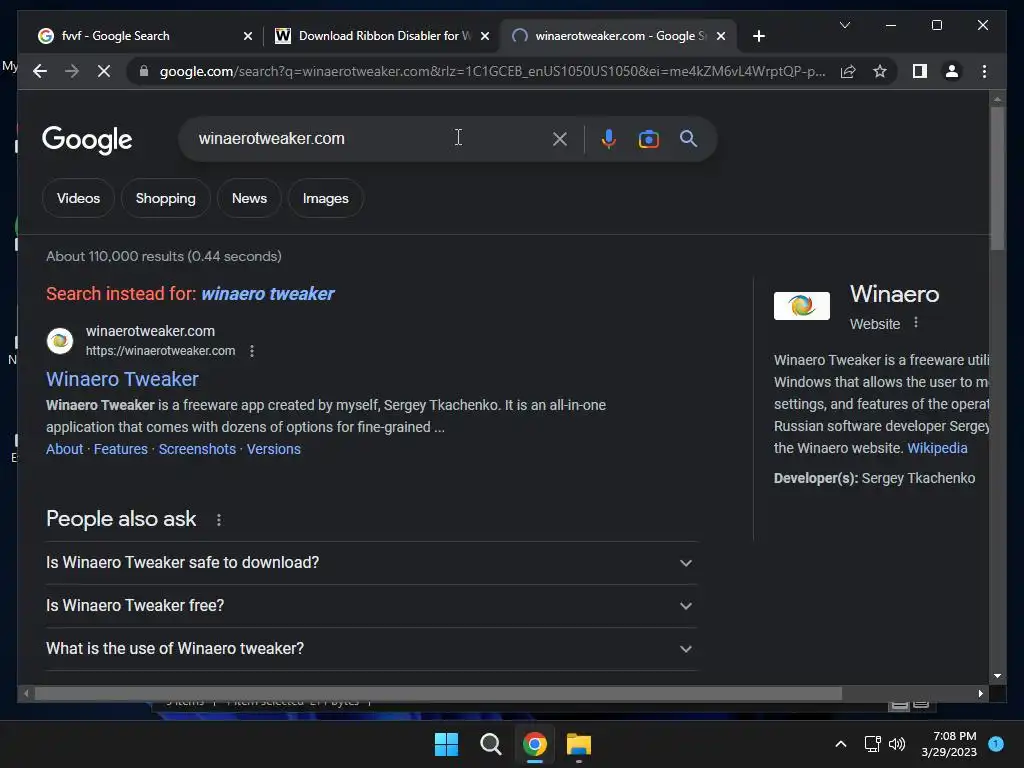Bookmark this page with star icon
This screenshot has width=1024, height=768.
[x=880, y=71]
